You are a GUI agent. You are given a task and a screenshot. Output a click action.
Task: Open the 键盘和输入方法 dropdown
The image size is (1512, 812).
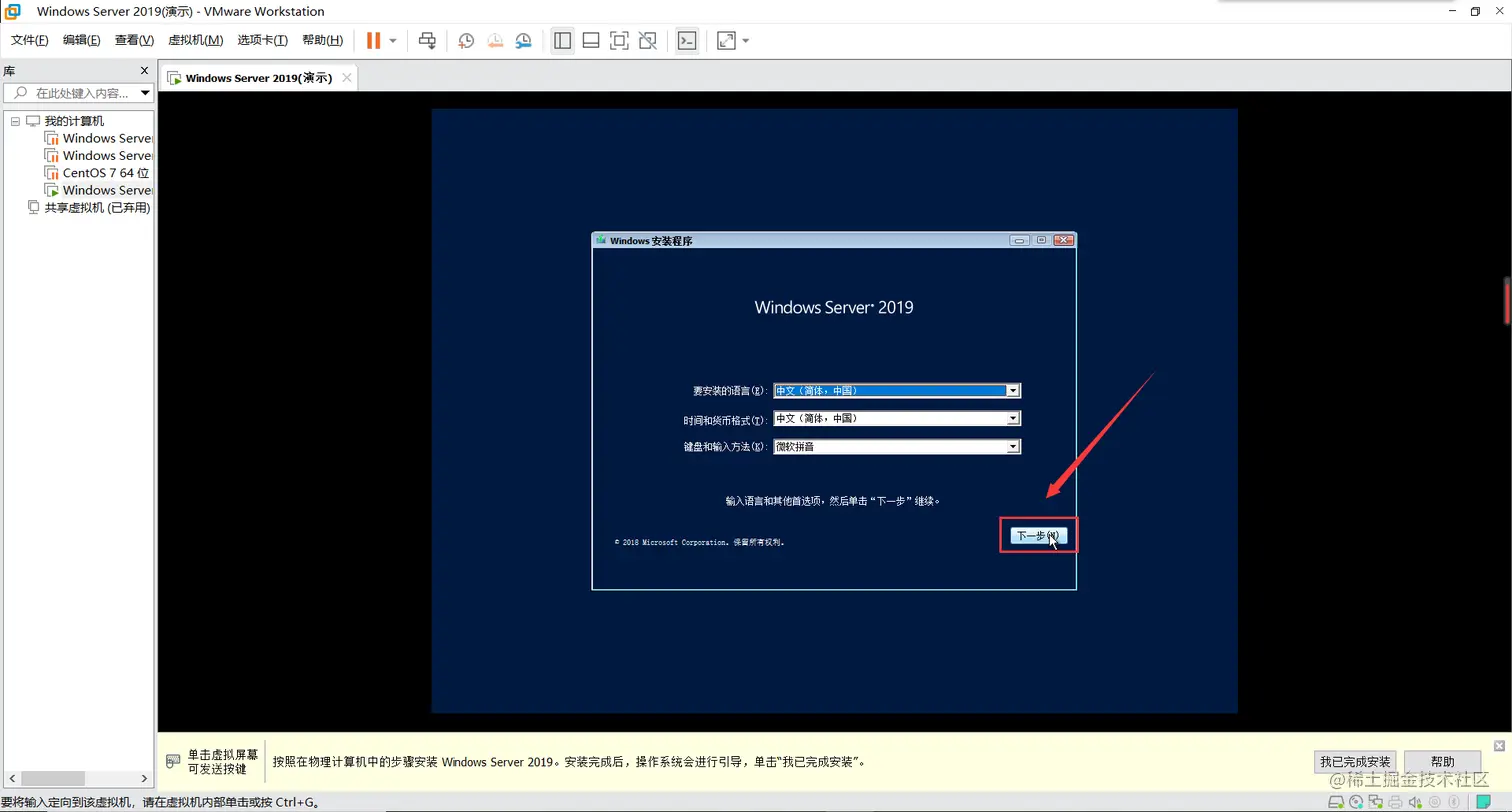click(897, 447)
